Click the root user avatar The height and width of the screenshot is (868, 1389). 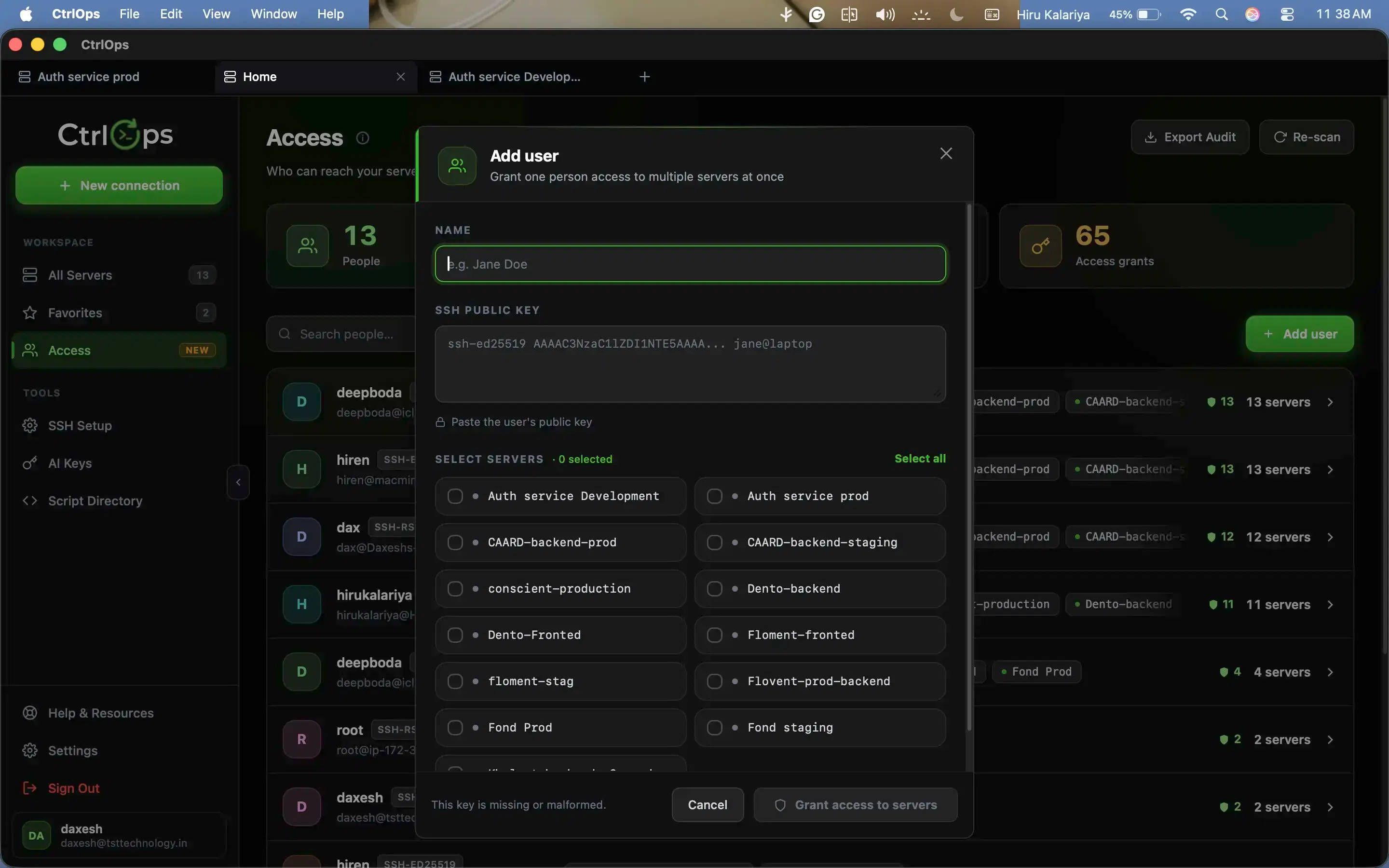pyautogui.click(x=301, y=739)
